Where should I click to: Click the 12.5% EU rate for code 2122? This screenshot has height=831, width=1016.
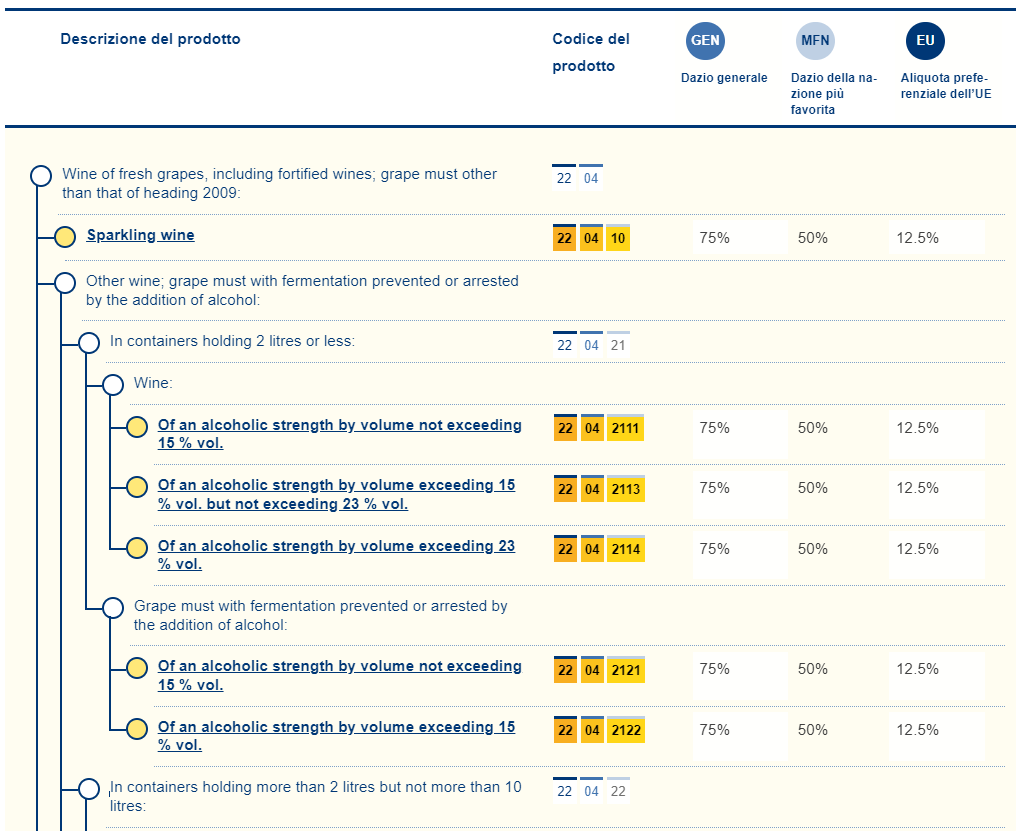[x=917, y=730]
